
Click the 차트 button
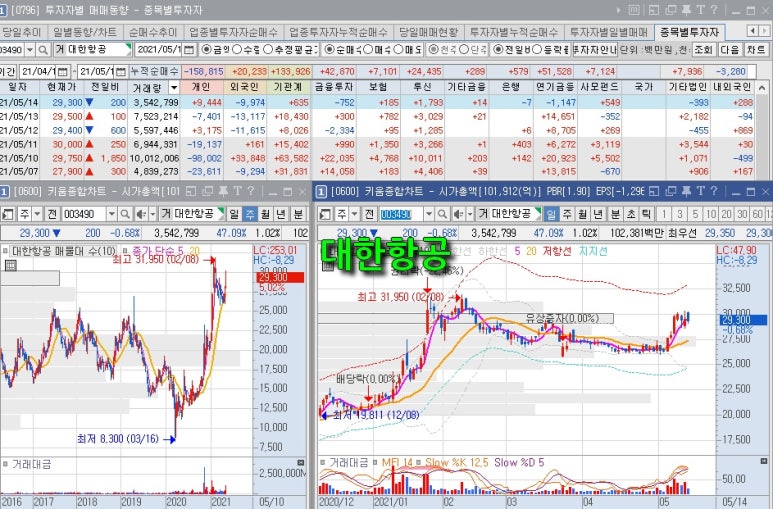755,50
